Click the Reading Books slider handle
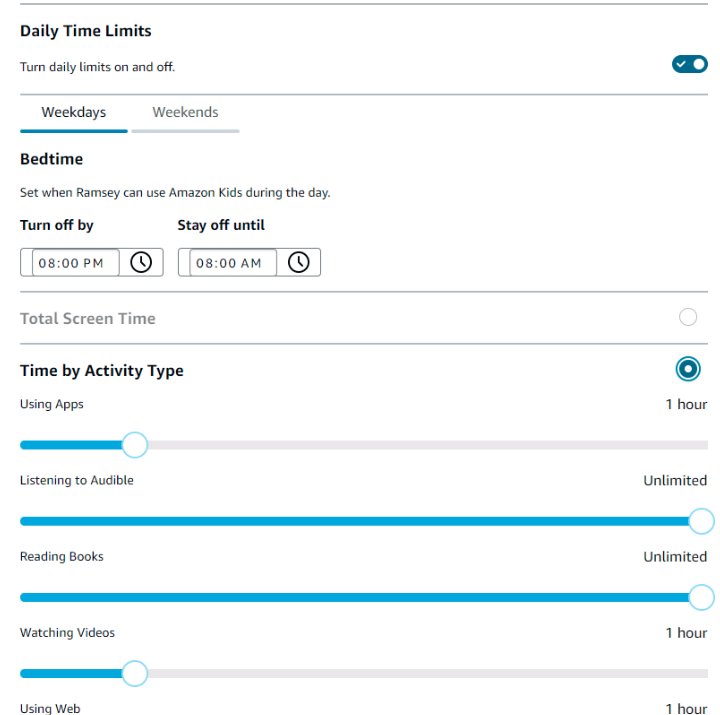720x715 pixels. coord(701,597)
